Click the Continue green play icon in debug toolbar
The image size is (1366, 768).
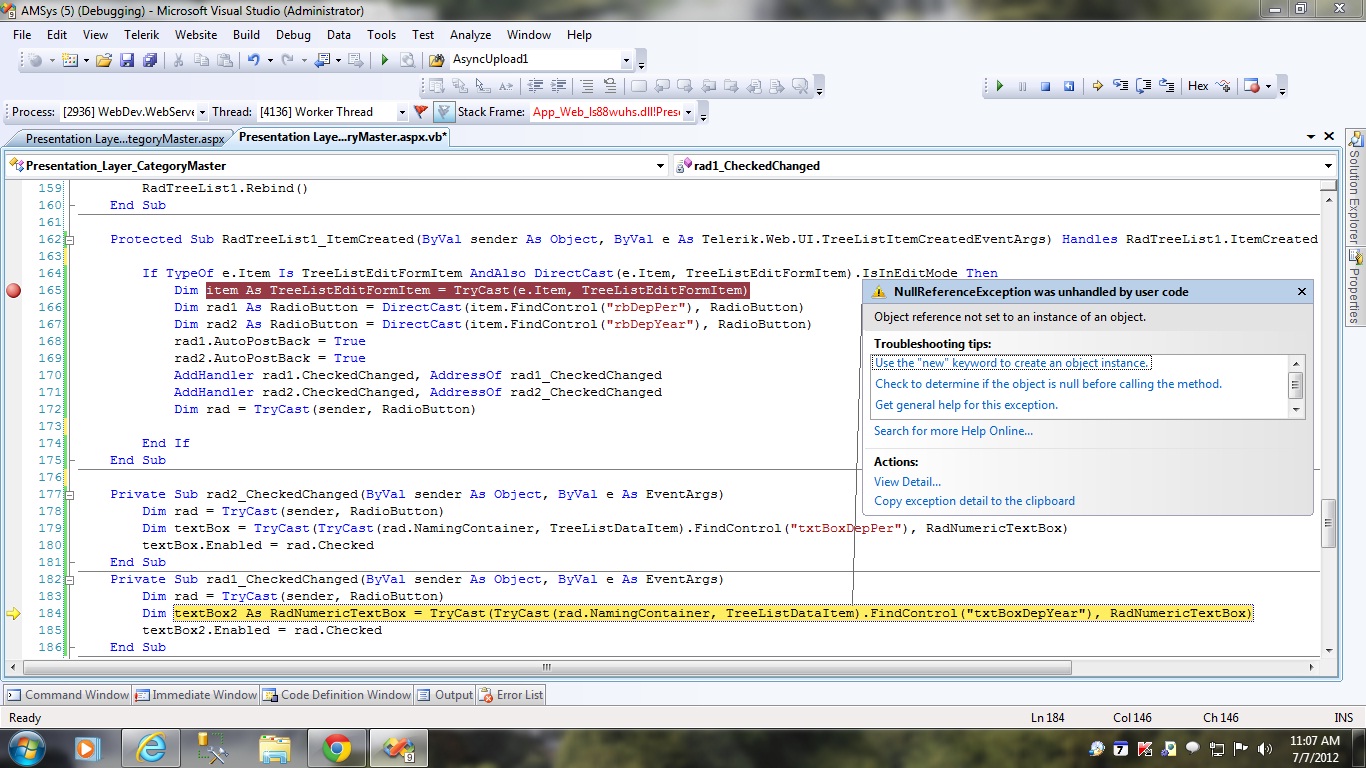click(x=999, y=86)
